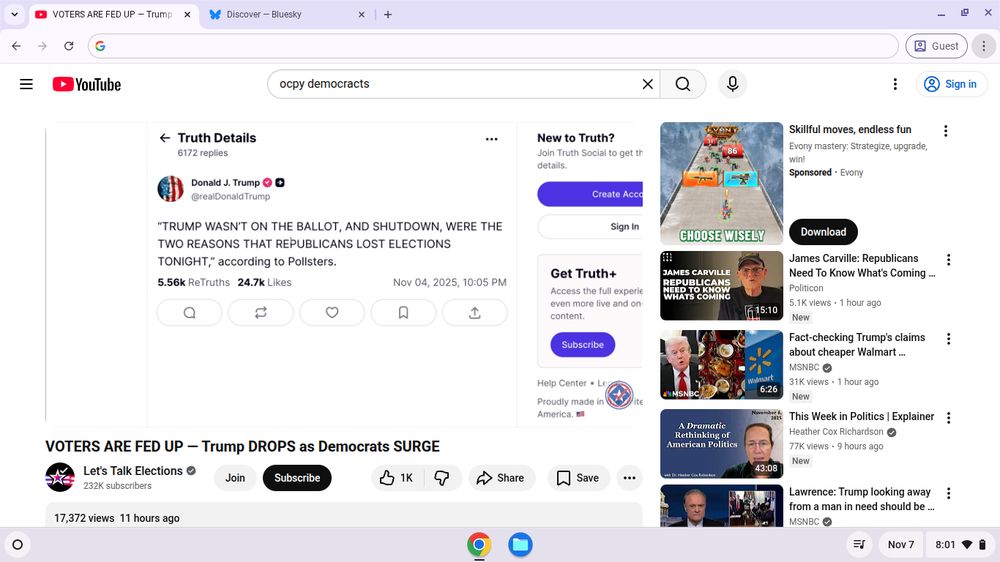Play the Walmart fact-check thumbnail
The width and height of the screenshot is (1000, 562).
[x=721, y=365]
